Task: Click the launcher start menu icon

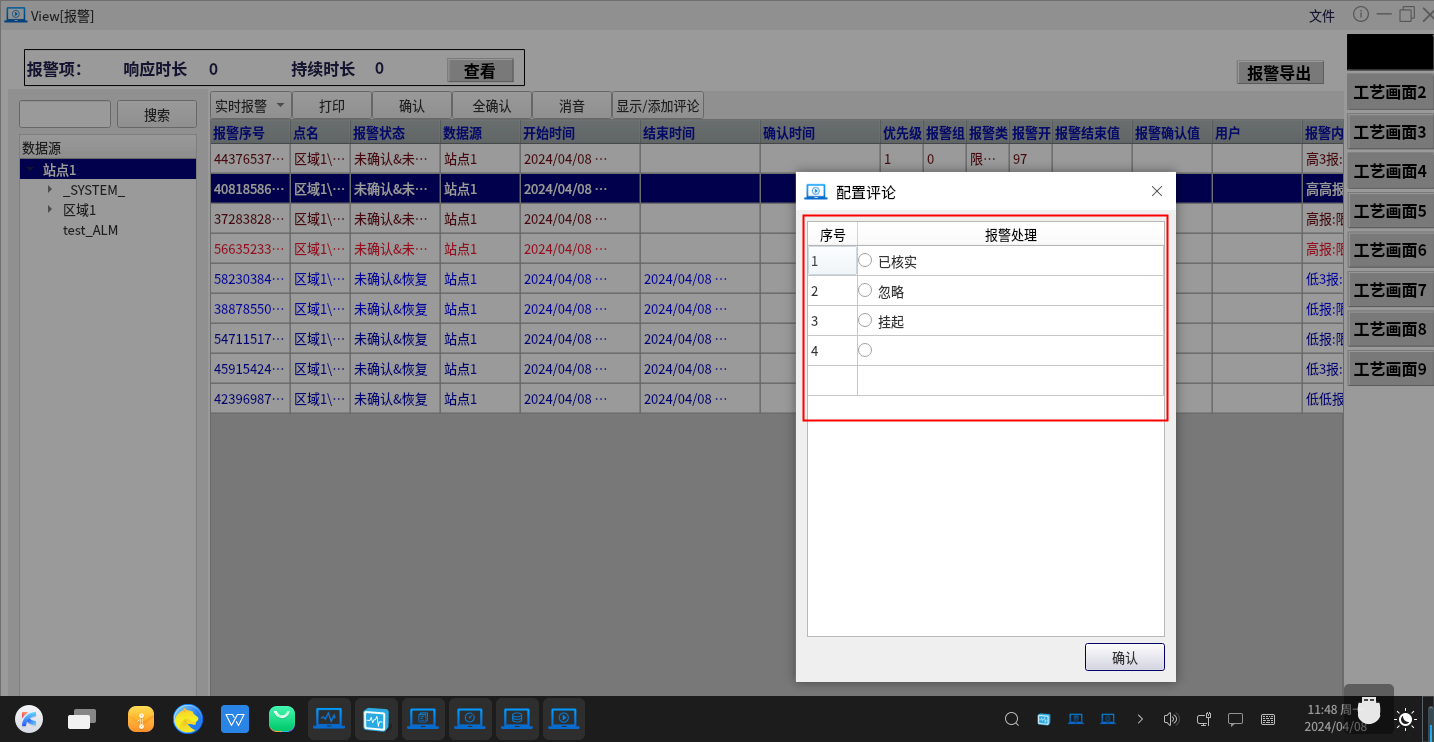Action: tap(30, 718)
